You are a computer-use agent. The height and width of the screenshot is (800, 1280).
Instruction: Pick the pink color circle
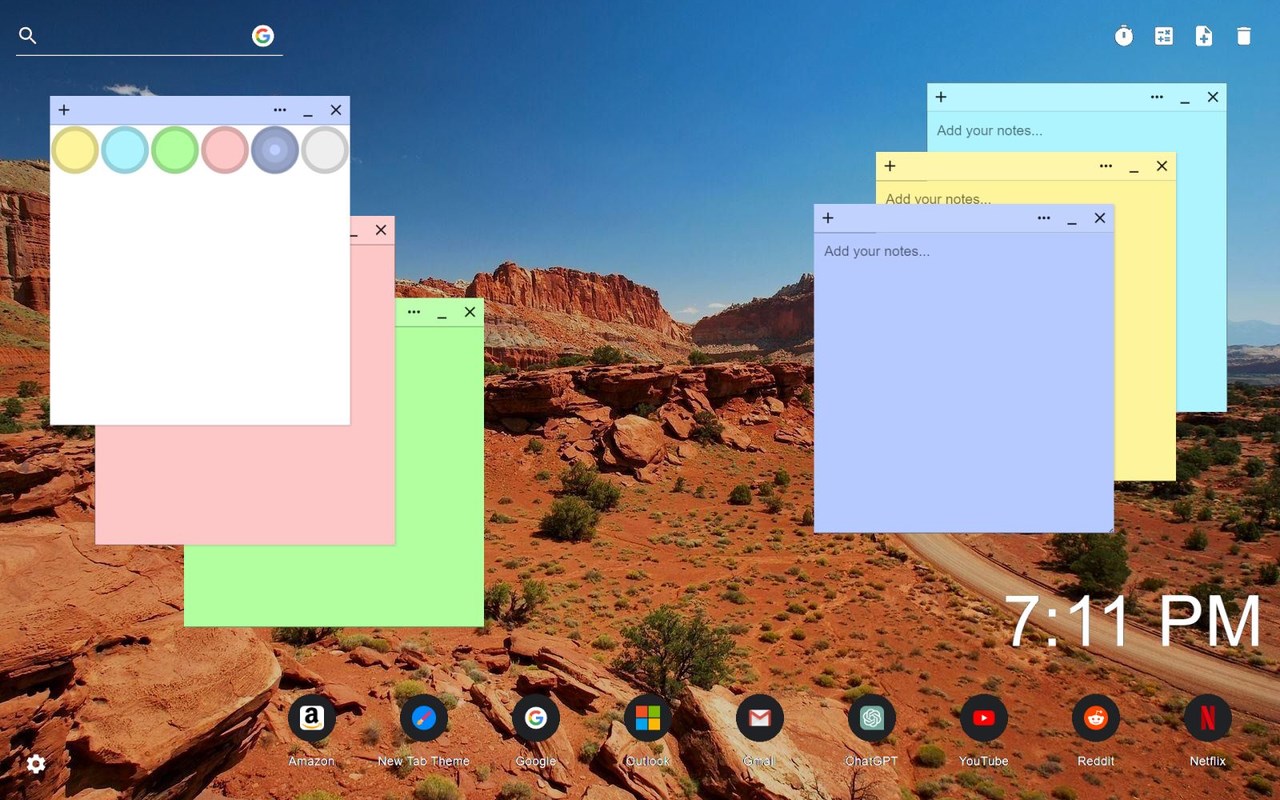click(225, 150)
